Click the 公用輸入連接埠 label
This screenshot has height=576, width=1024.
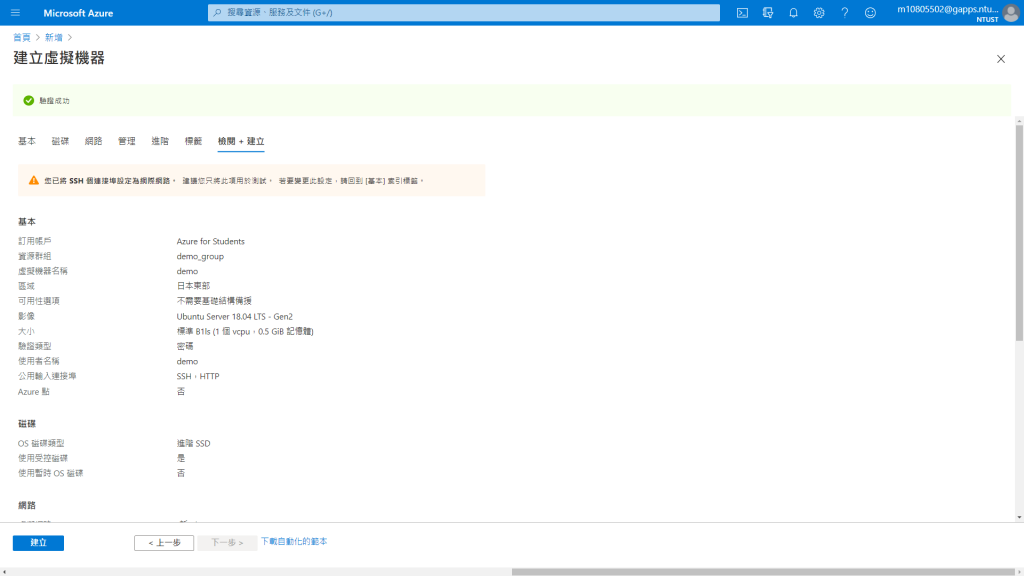tap(47, 376)
